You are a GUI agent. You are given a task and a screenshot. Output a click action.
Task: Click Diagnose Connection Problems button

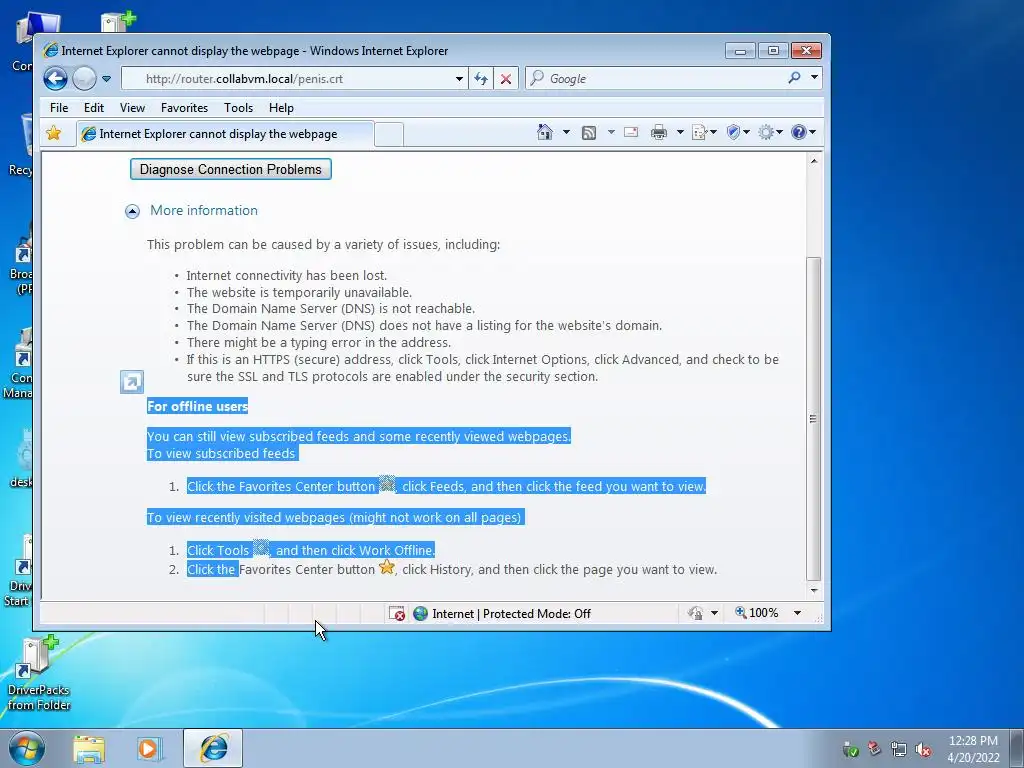pos(231,169)
